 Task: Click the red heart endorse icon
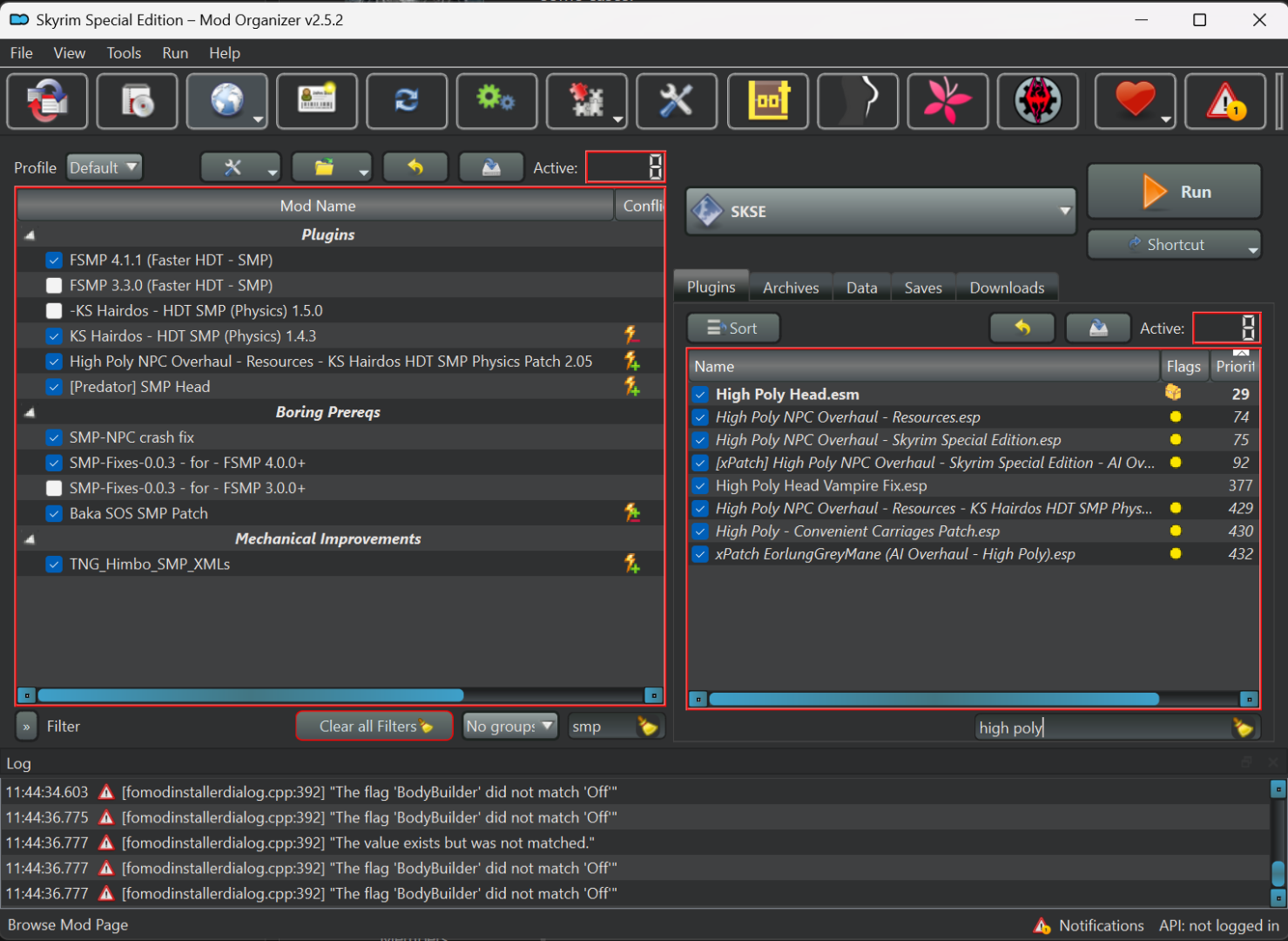[x=1135, y=101]
